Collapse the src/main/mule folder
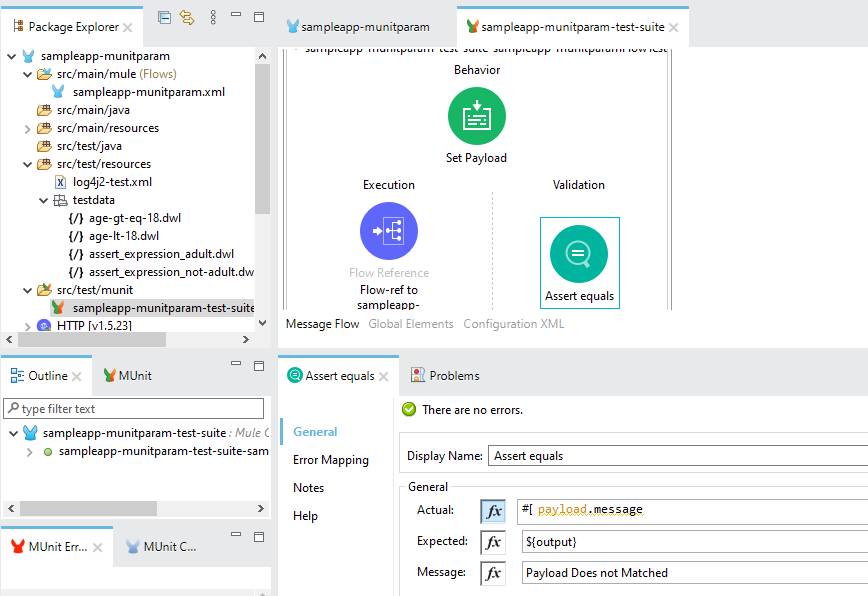868x596 pixels. point(27,74)
